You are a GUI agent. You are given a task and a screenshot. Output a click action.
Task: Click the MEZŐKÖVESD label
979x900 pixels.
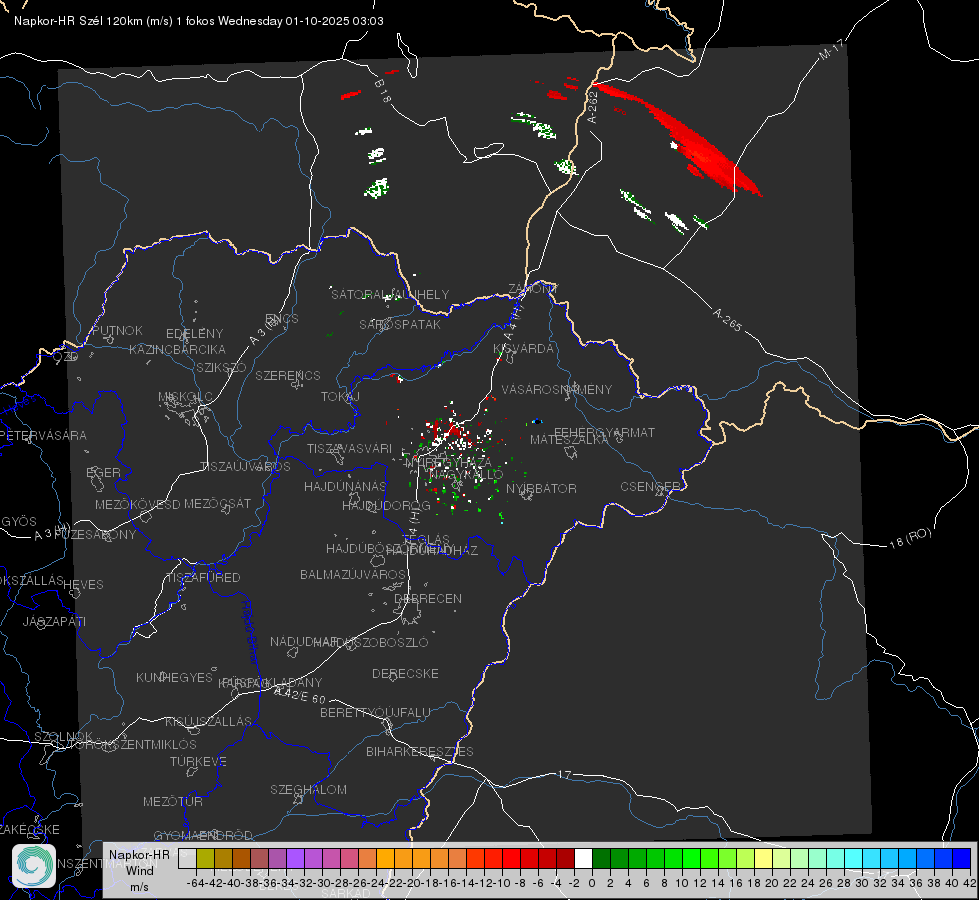[137, 505]
